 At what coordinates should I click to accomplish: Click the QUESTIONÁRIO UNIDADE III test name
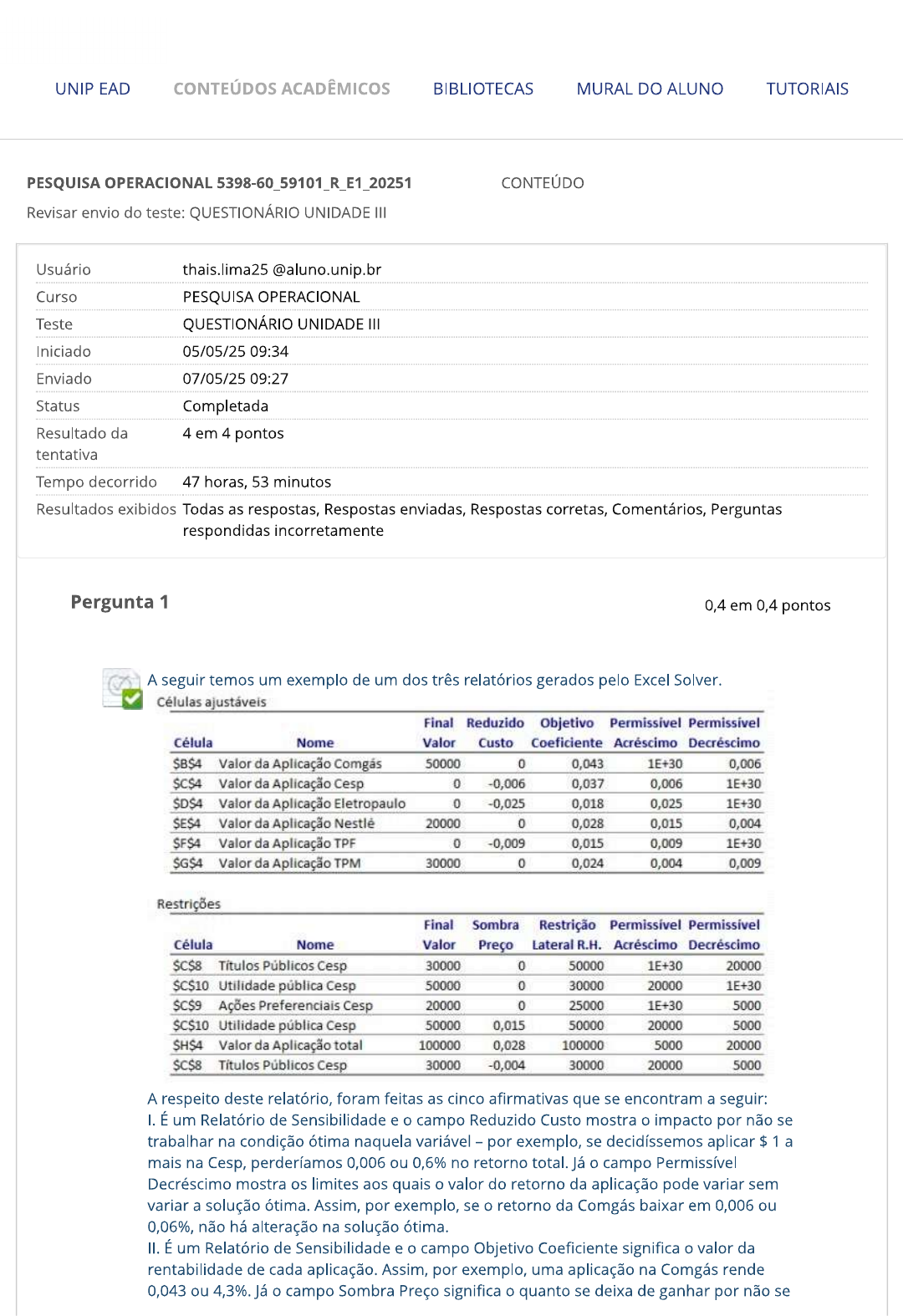(x=282, y=324)
